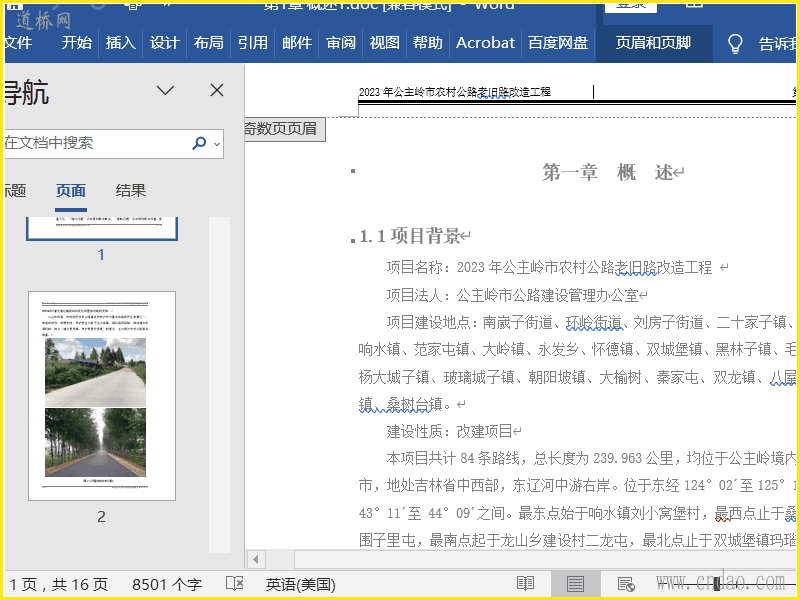Open the 插入 ribbon tab
Screen dimensions: 800x600
click(x=120, y=43)
